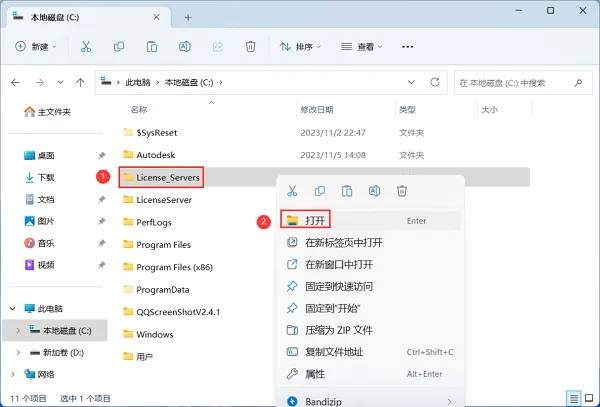Go back with the left arrow
Image resolution: width=600 pixels, height=407 pixels.
pos(15,82)
